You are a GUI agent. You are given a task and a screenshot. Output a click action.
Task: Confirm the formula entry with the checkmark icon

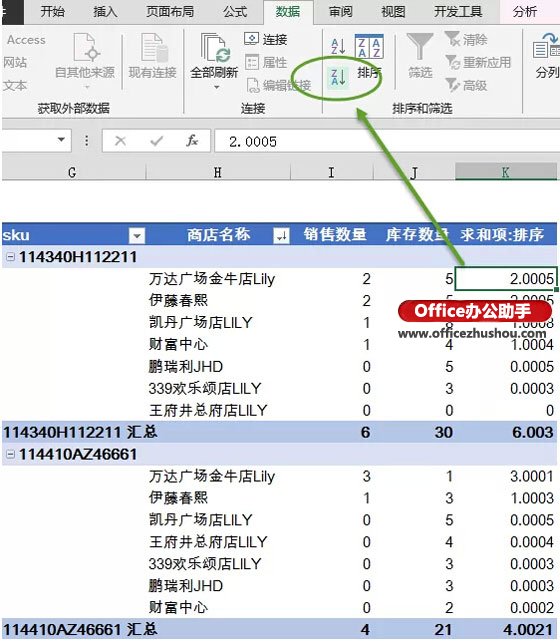pos(156,141)
